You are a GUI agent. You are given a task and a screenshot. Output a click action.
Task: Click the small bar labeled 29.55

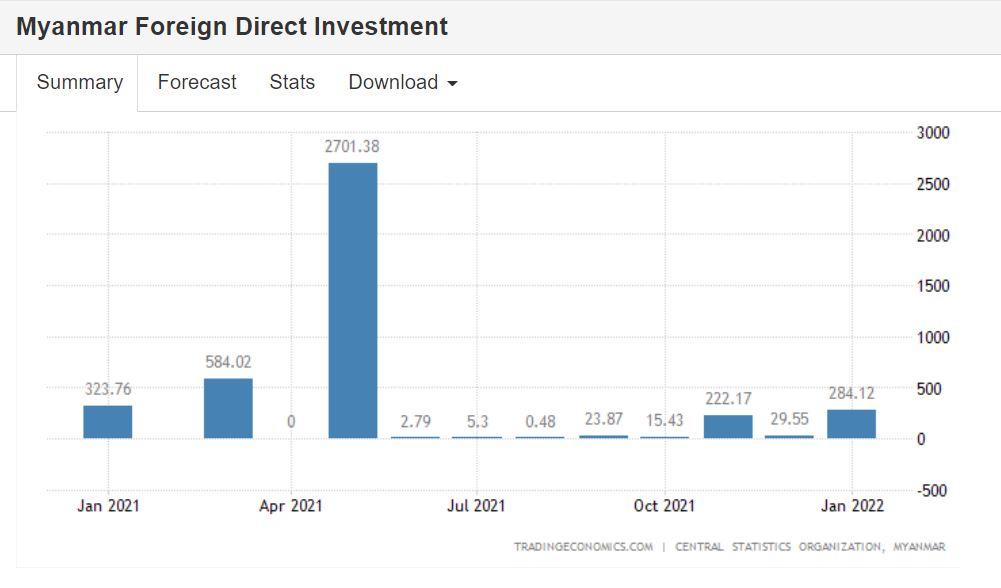tap(789, 436)
